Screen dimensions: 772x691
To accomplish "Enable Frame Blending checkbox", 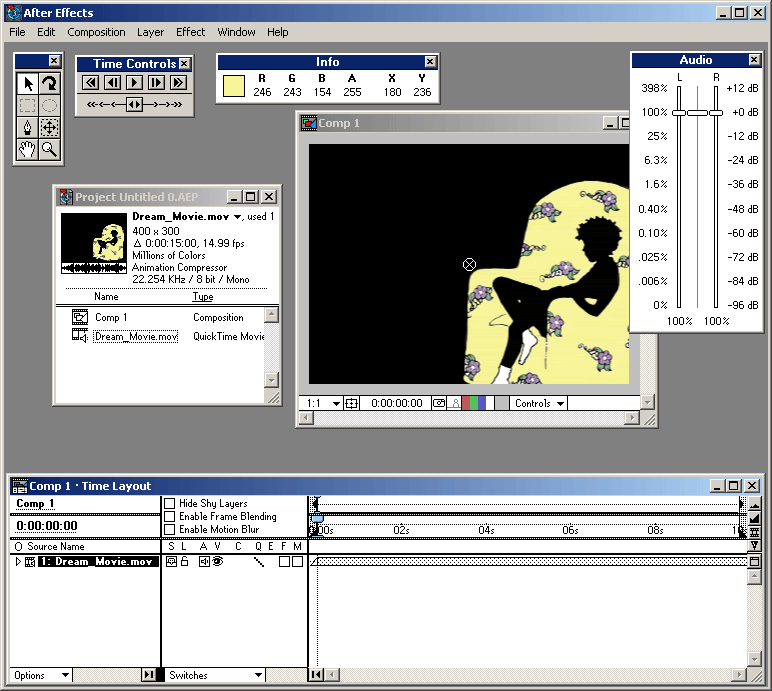I will [169, 517].
